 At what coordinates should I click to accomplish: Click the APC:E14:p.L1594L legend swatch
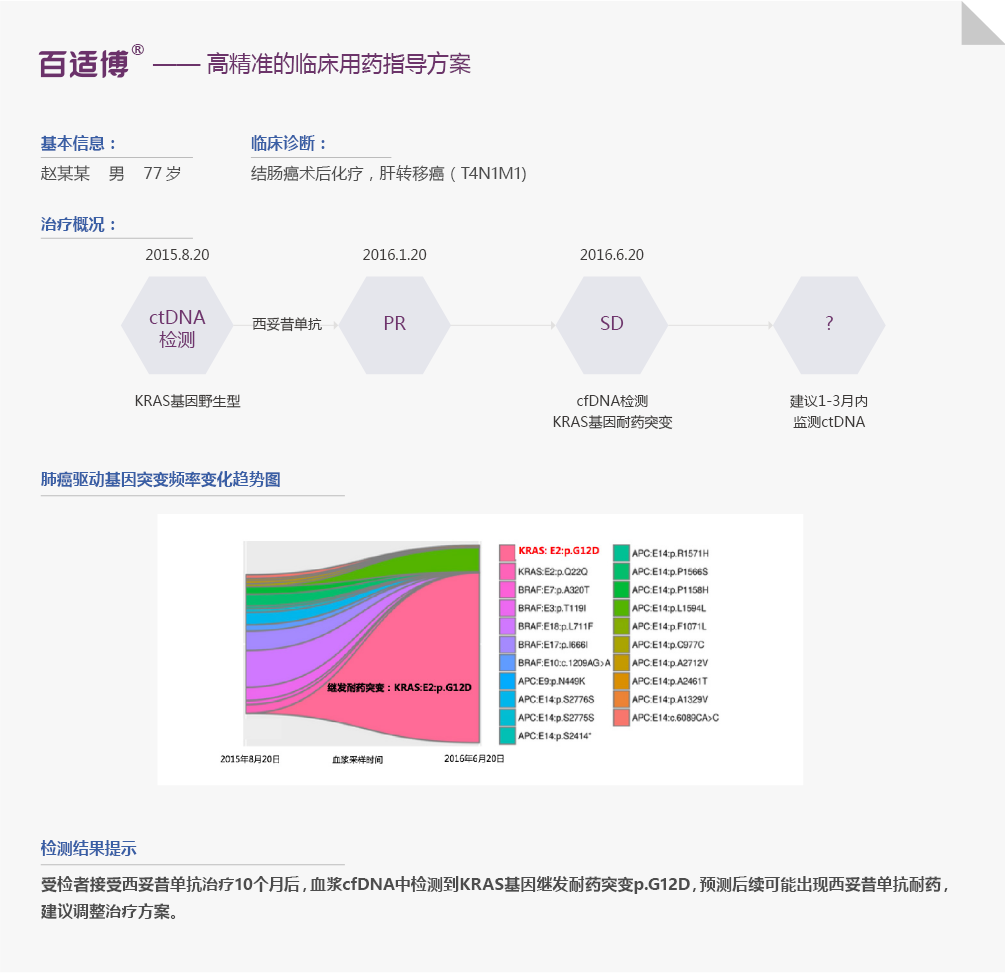(621, 608)
